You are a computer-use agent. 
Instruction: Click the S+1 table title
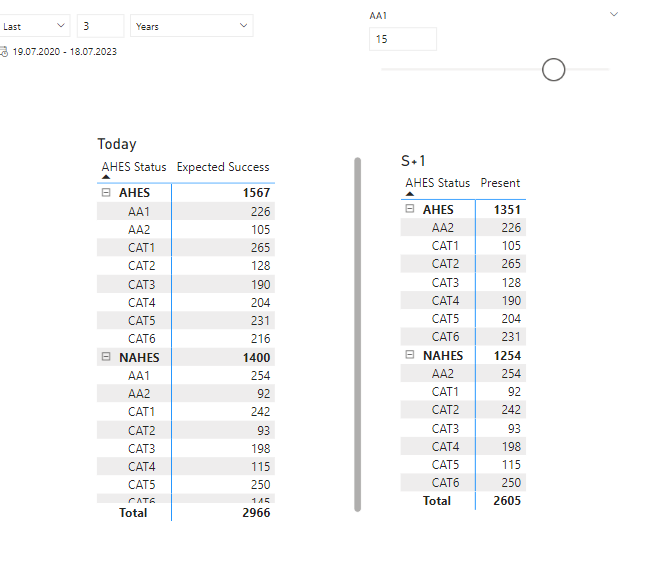[x=413, y=161]
